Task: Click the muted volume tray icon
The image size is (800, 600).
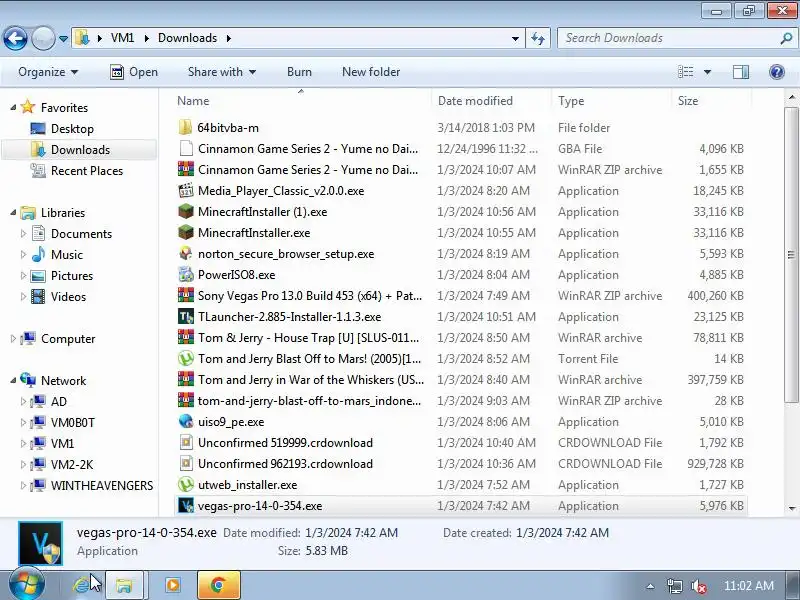Action: [x=698, y=586]
